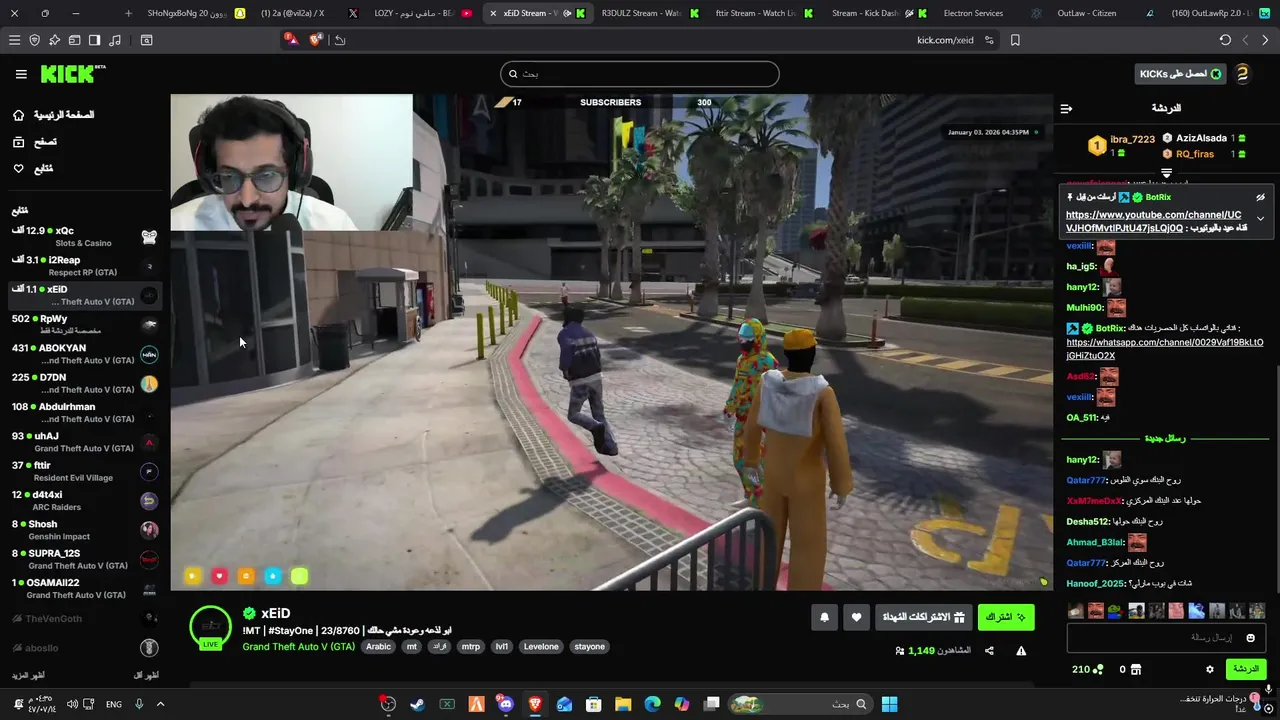The image size is (1280, 720).
Task: Click the kick.com/xeid address bar
Action: [945, 40]
